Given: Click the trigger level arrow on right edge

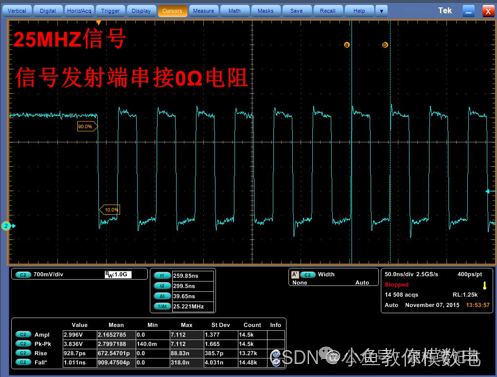Looking at the screenshot, I should (x=489, y=191).
